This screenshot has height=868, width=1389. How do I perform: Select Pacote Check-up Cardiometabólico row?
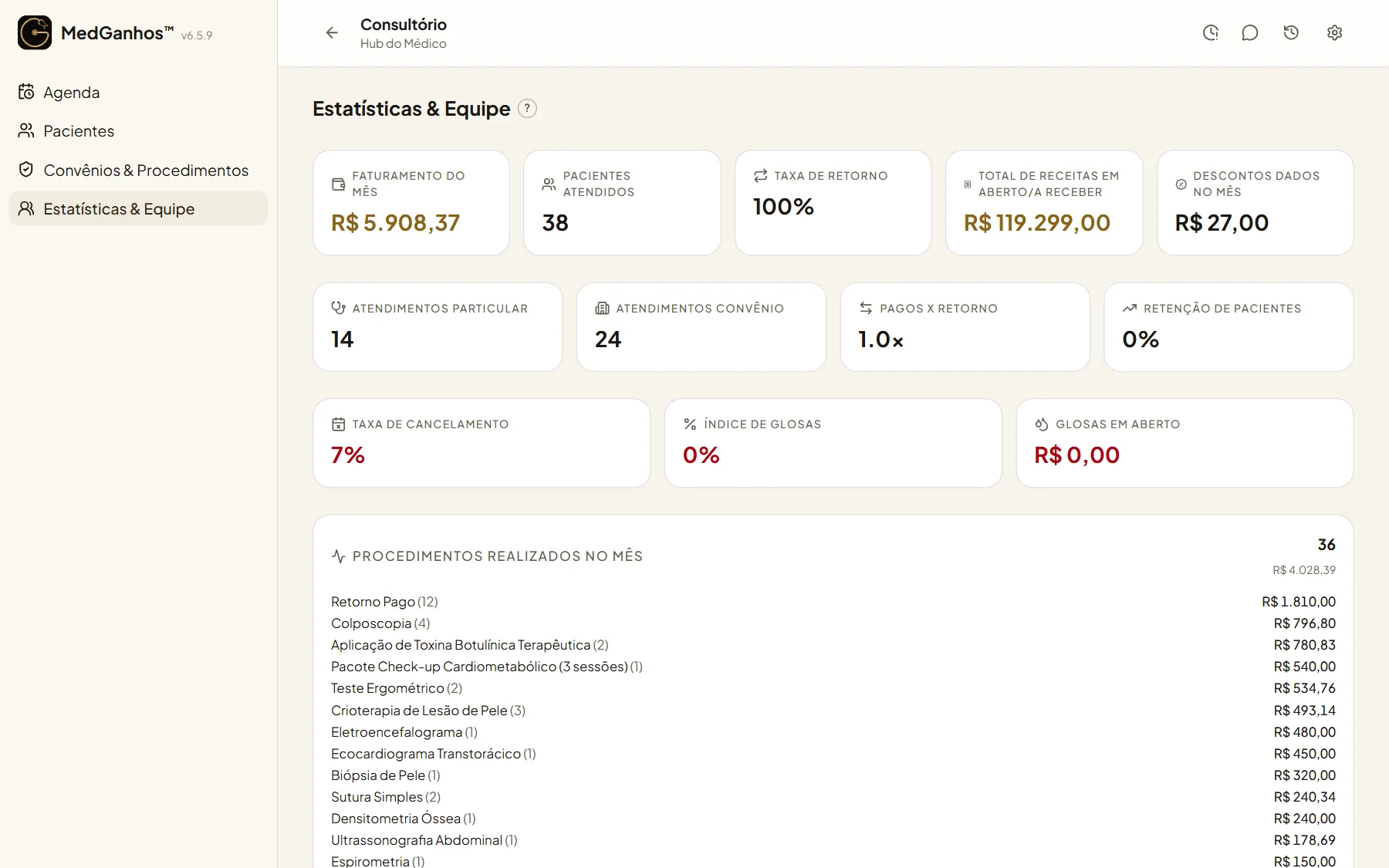(833, 667)
